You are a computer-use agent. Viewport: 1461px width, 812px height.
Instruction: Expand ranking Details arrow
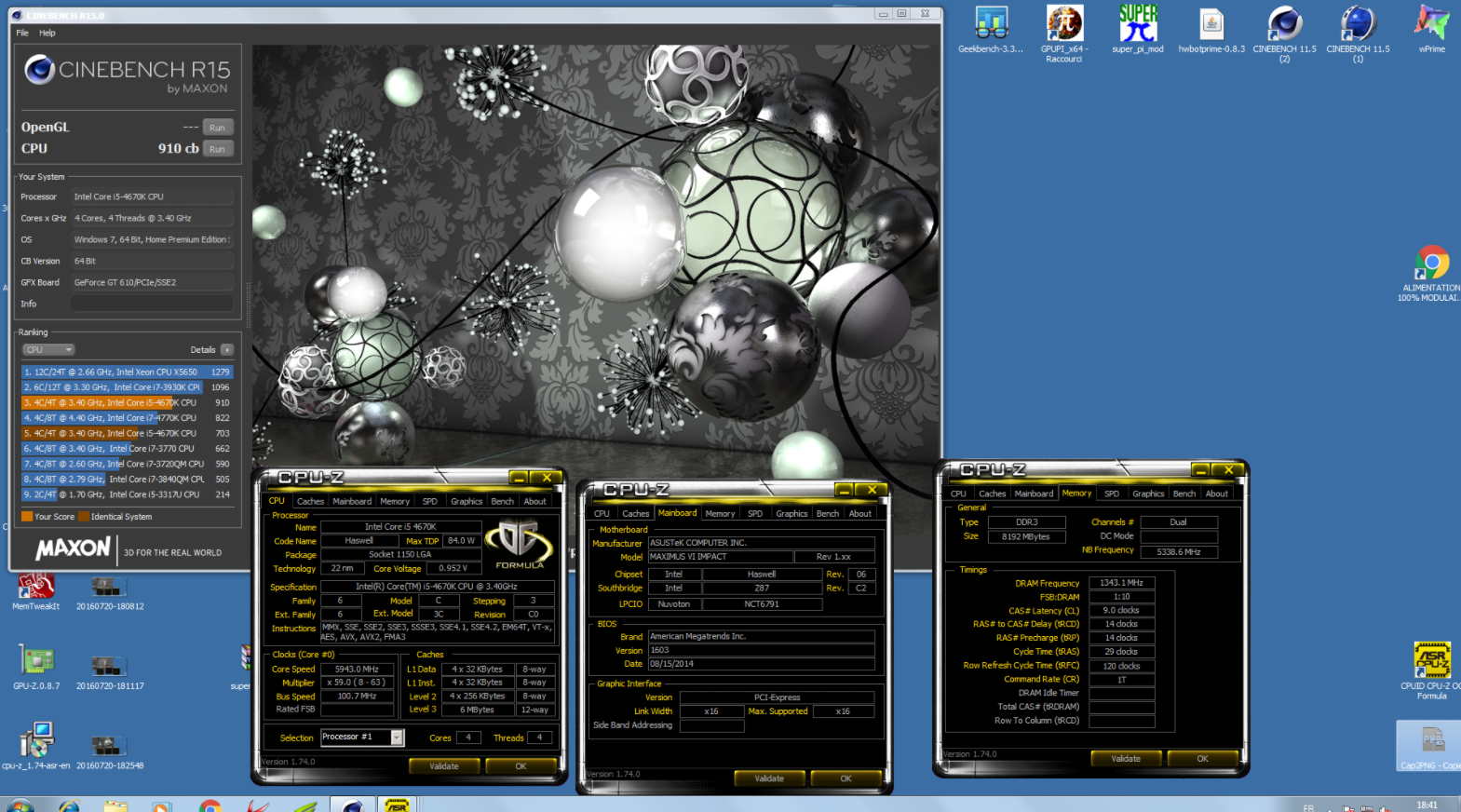[x=226, y=350]
